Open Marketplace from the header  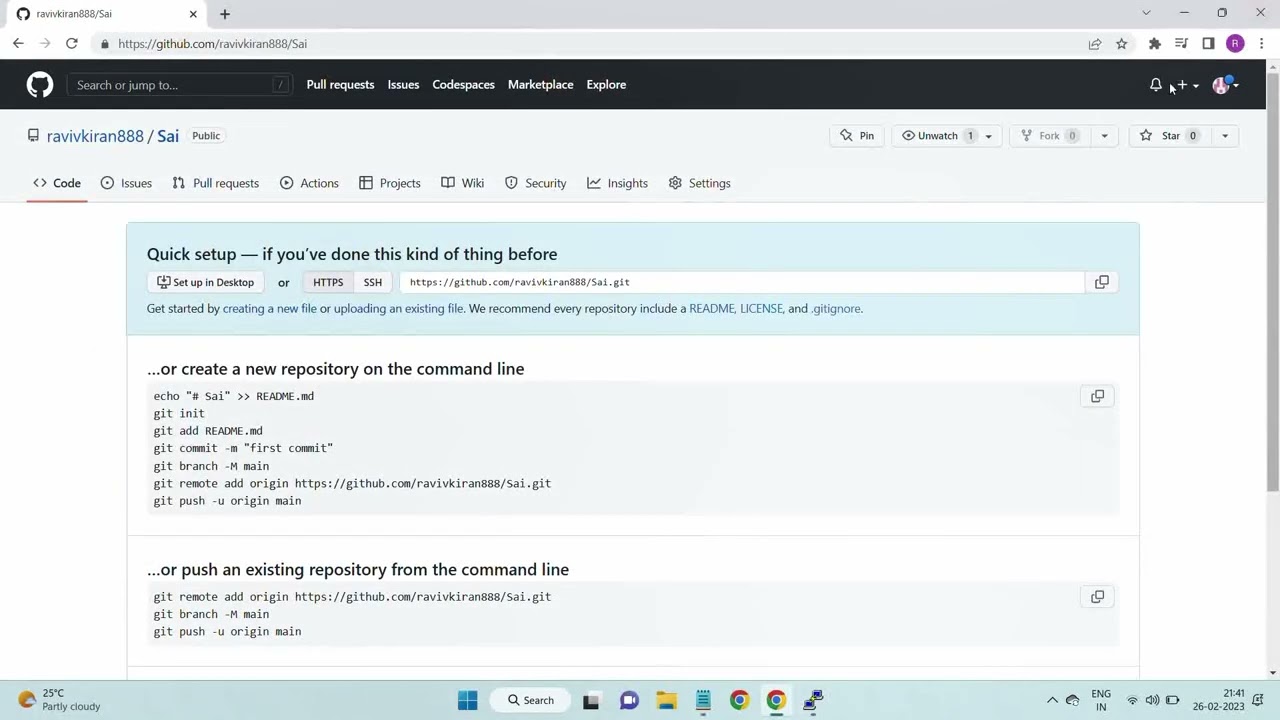pos(540,85)
